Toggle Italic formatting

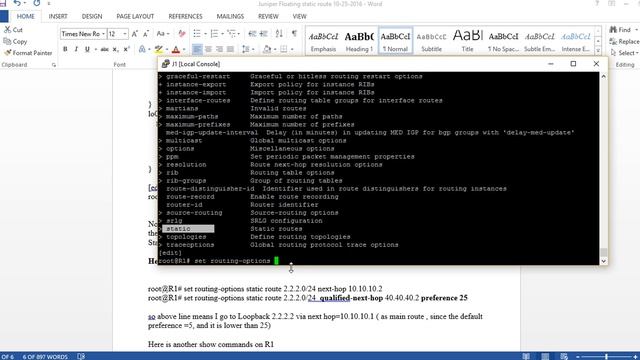pyautogui.click(x=76, y=49)
